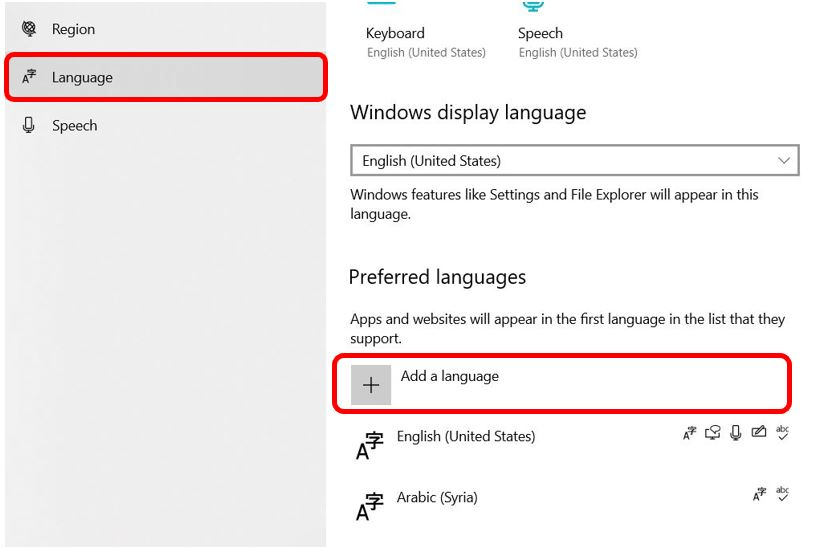Select Arabic (Syria) in preferred languages
The height and width of the screenshot is (547, 826).
573,505
